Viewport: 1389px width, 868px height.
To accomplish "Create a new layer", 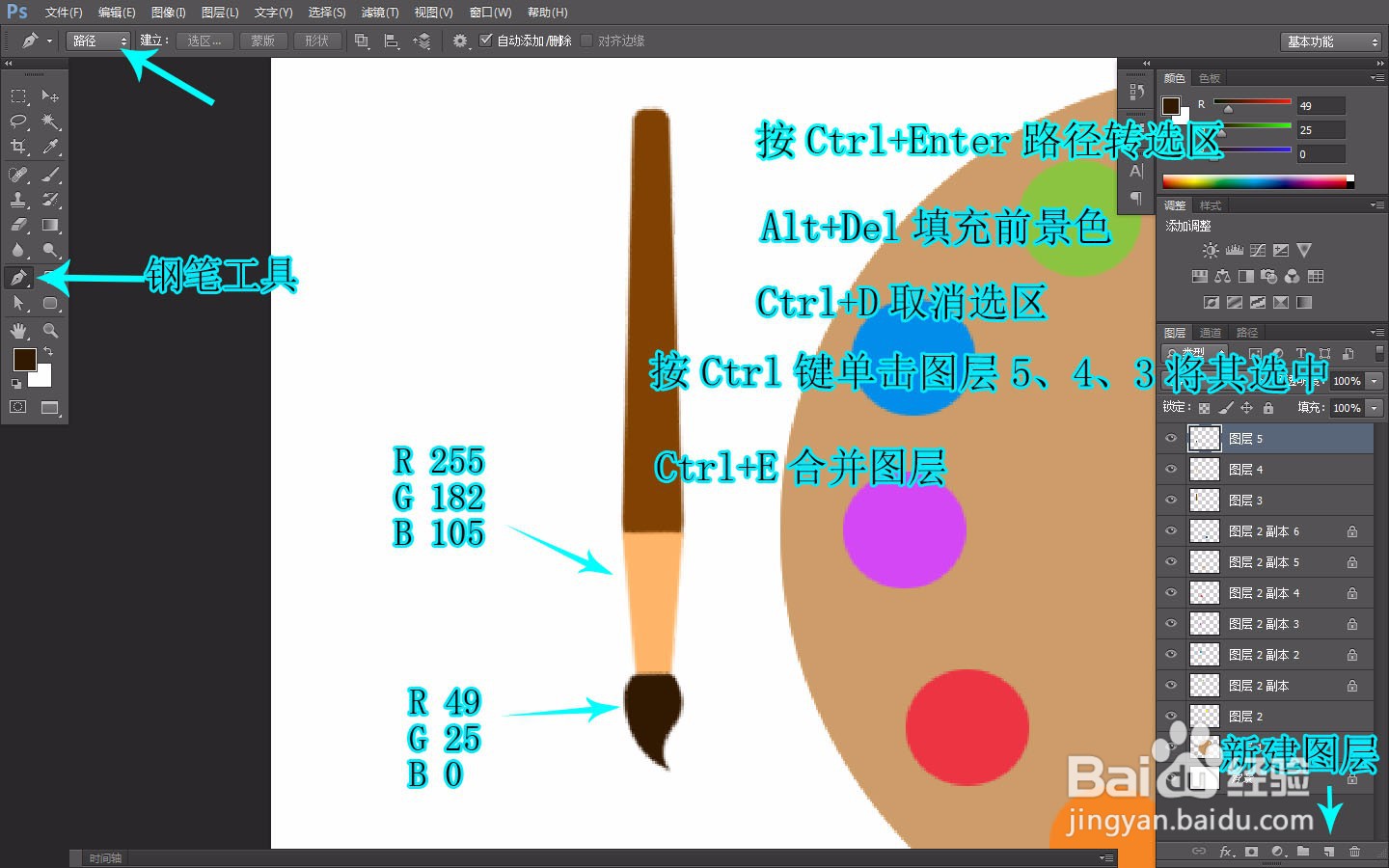I will click(x=1329, y=852).
